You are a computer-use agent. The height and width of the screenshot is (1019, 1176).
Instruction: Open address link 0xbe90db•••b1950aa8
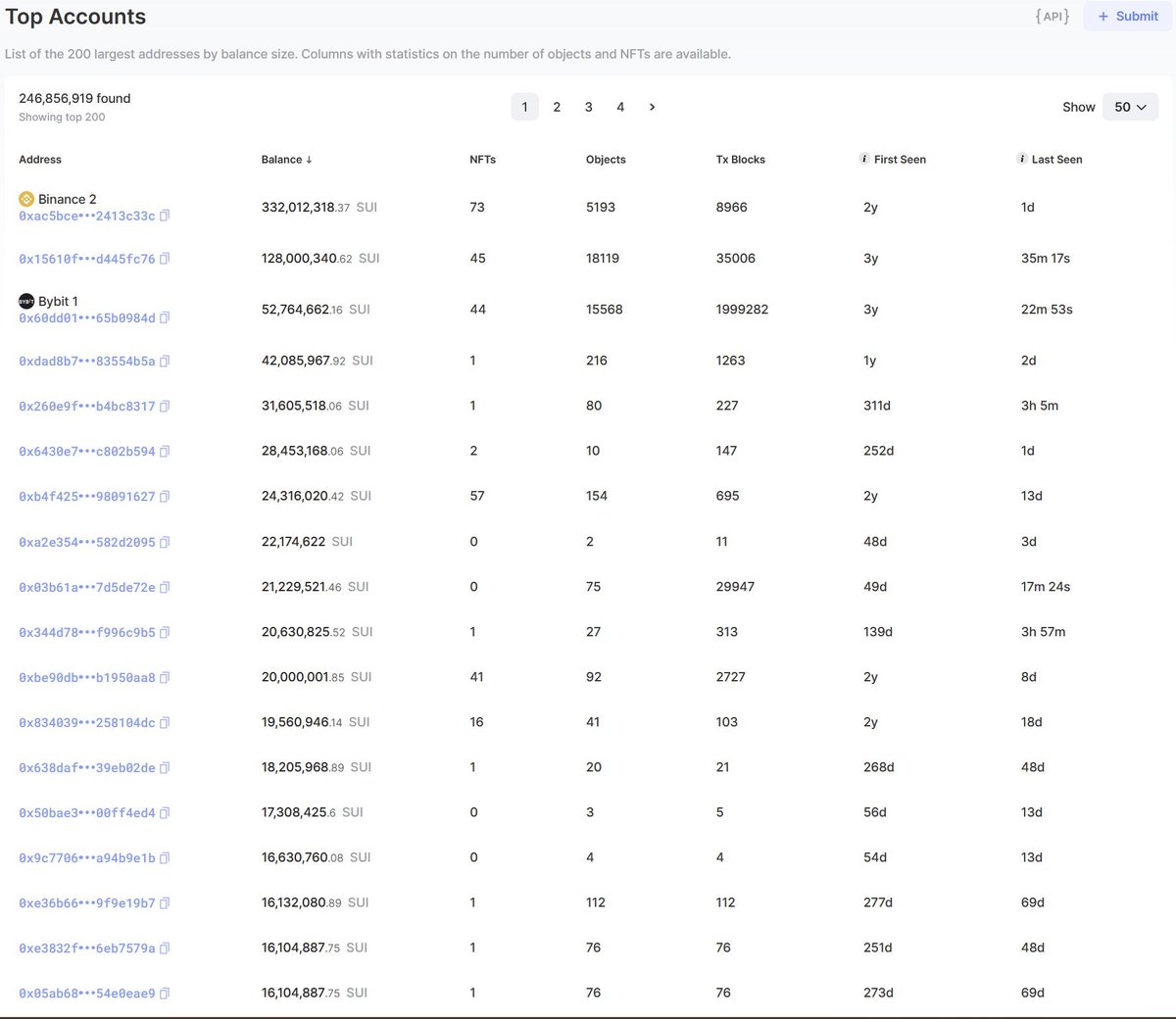86,677
